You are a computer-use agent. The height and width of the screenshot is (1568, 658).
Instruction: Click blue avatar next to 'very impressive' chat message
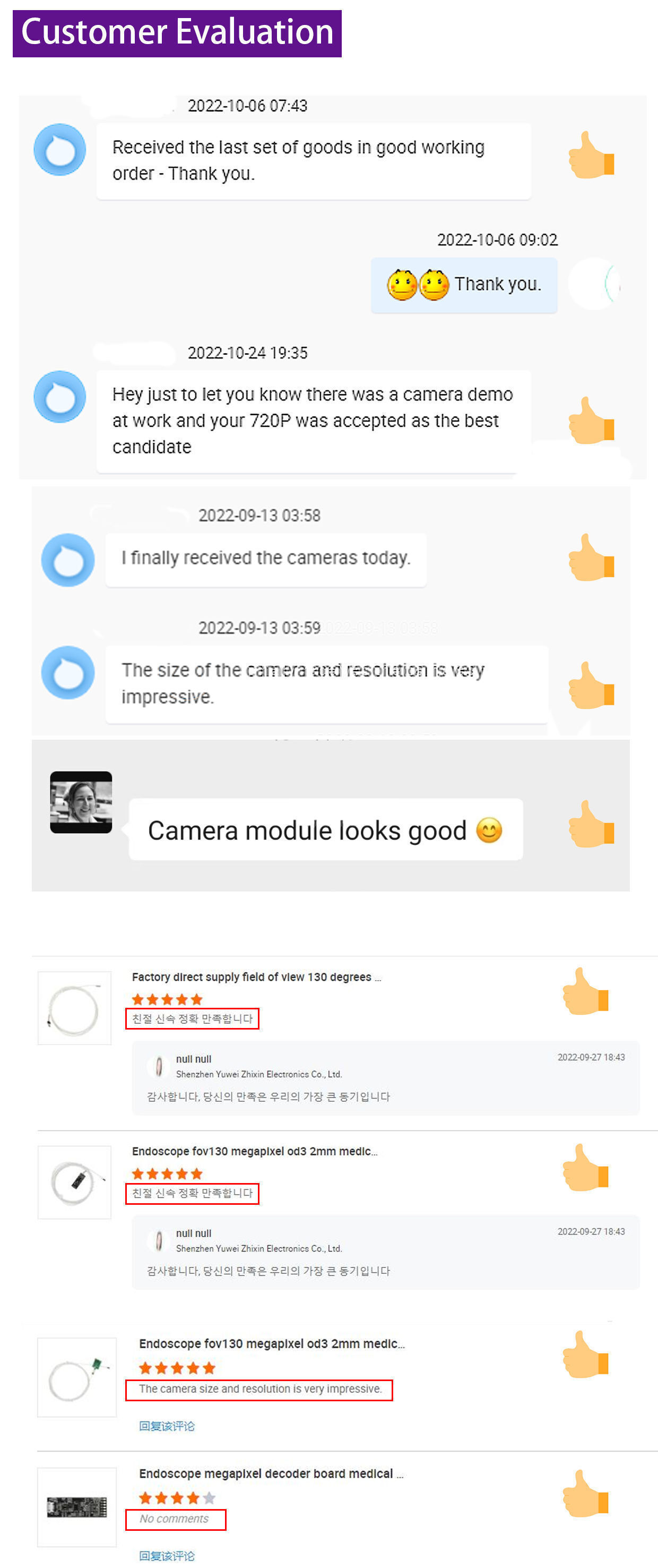[68, 673]
